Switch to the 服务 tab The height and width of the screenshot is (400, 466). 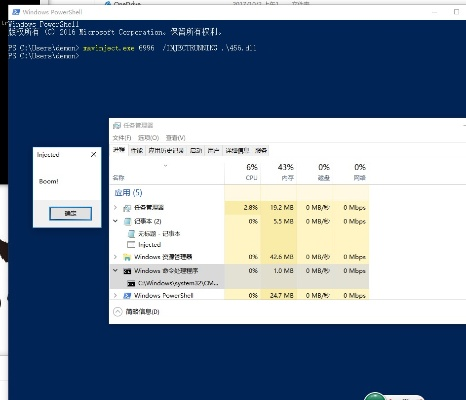click(x=261, y=151)
